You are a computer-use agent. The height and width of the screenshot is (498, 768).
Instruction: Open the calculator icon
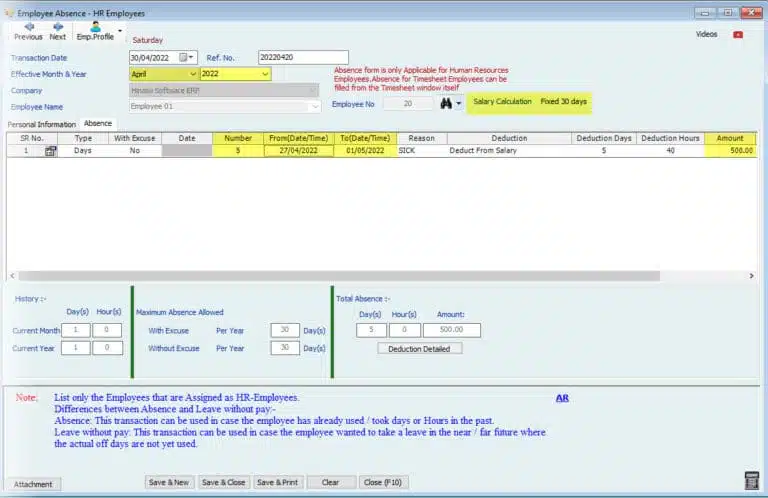point(751,480)
